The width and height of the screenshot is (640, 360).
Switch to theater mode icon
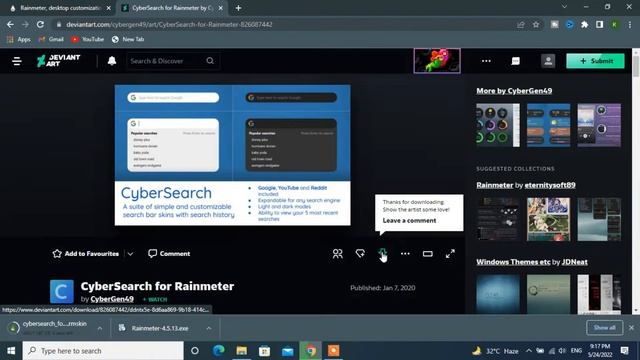[427, 254]
